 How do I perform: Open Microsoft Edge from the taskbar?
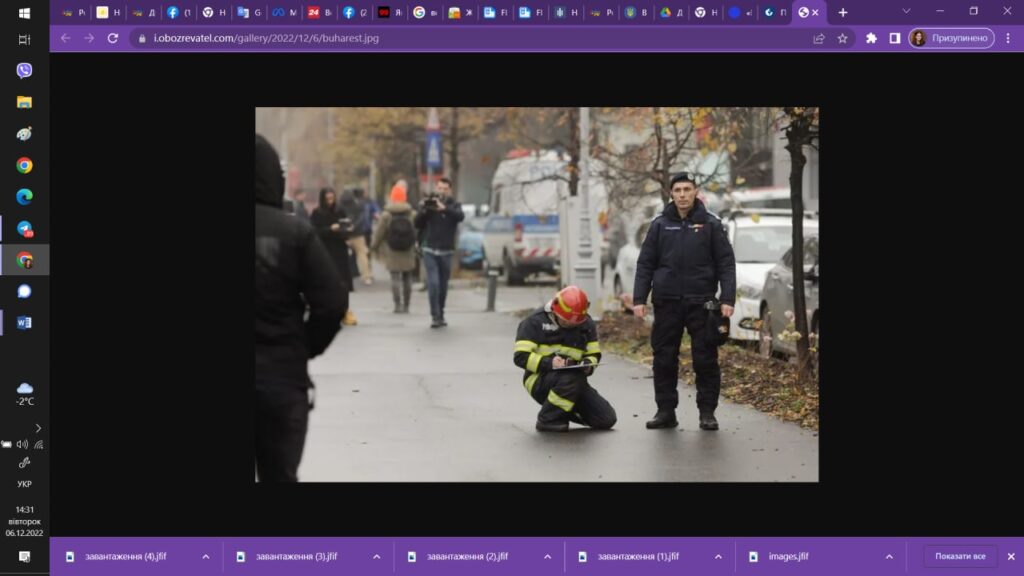(x=24, y=196)
